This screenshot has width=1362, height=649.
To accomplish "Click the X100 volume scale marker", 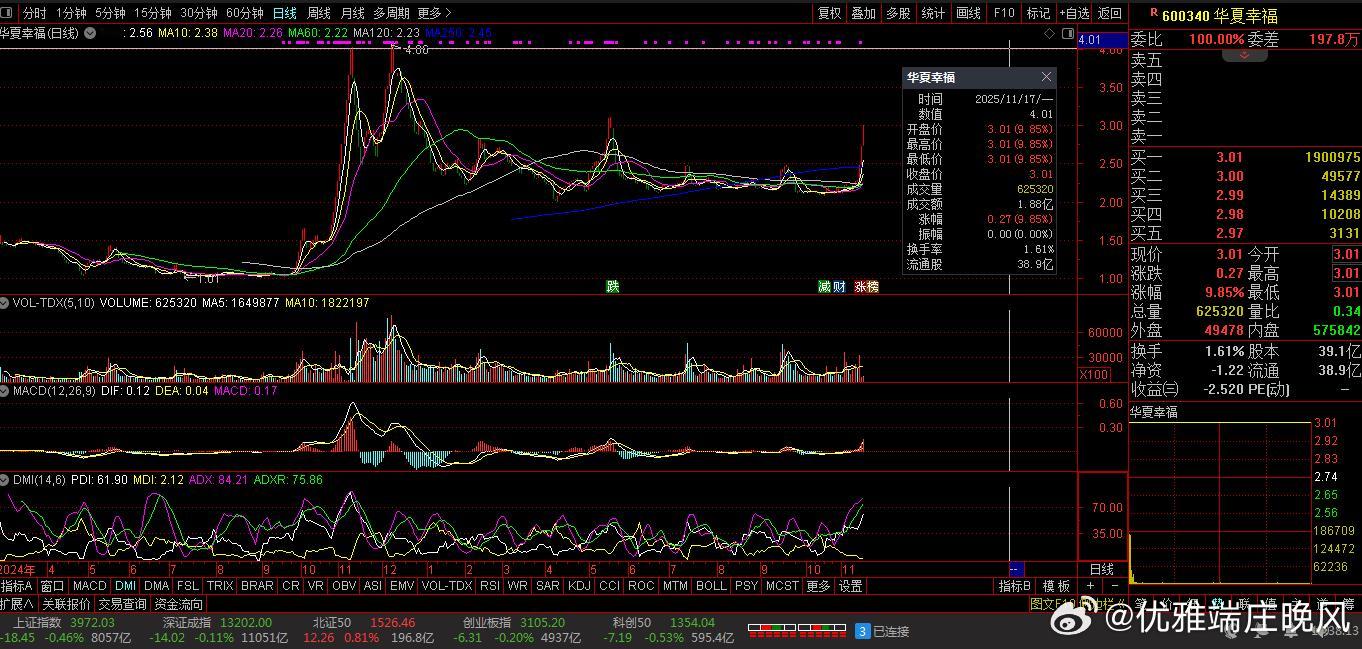I will coord(1093,374).
